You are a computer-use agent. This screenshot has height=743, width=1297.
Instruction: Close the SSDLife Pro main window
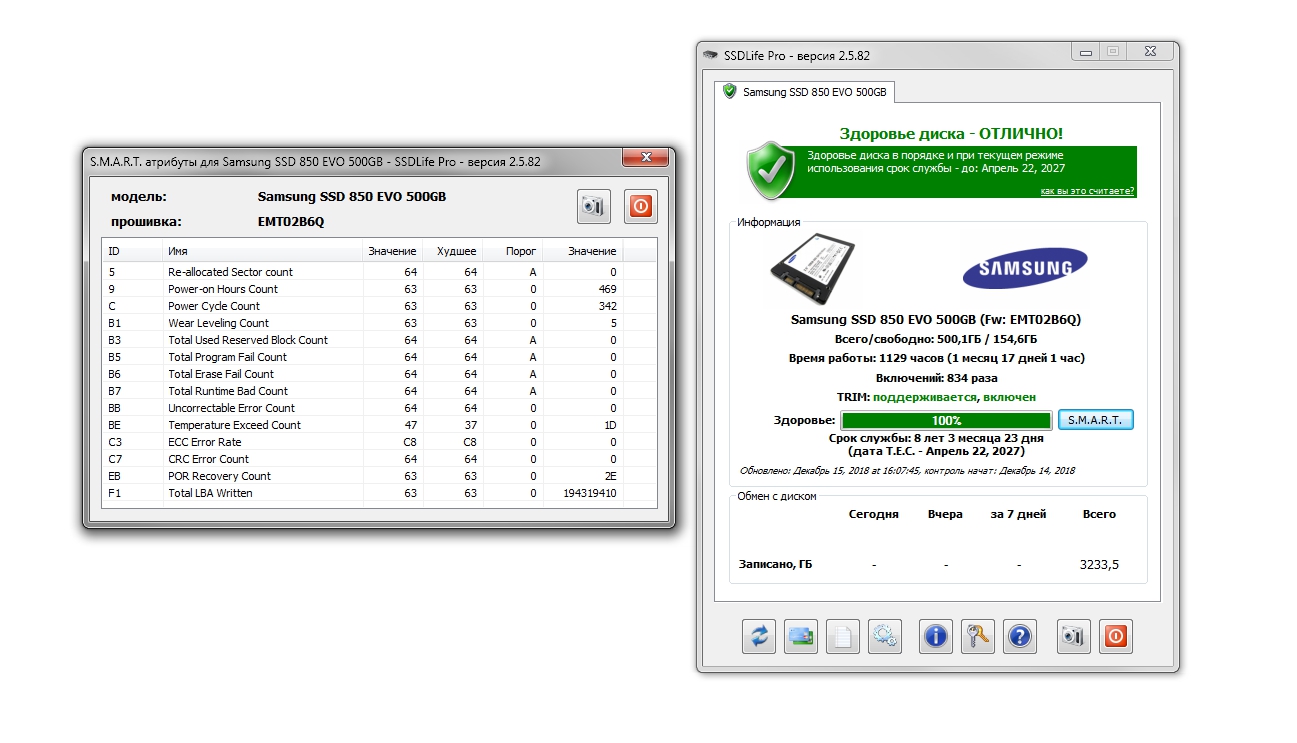1149,51
